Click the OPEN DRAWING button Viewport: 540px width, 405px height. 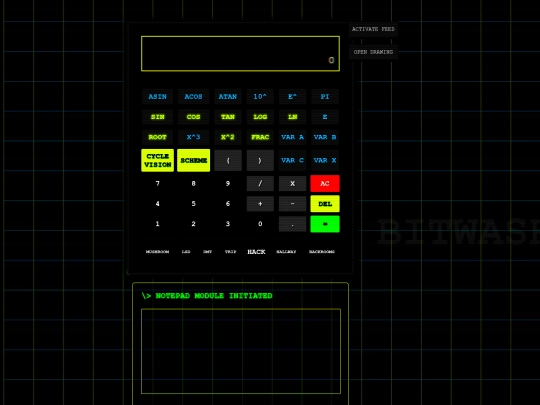pos(373,52)
